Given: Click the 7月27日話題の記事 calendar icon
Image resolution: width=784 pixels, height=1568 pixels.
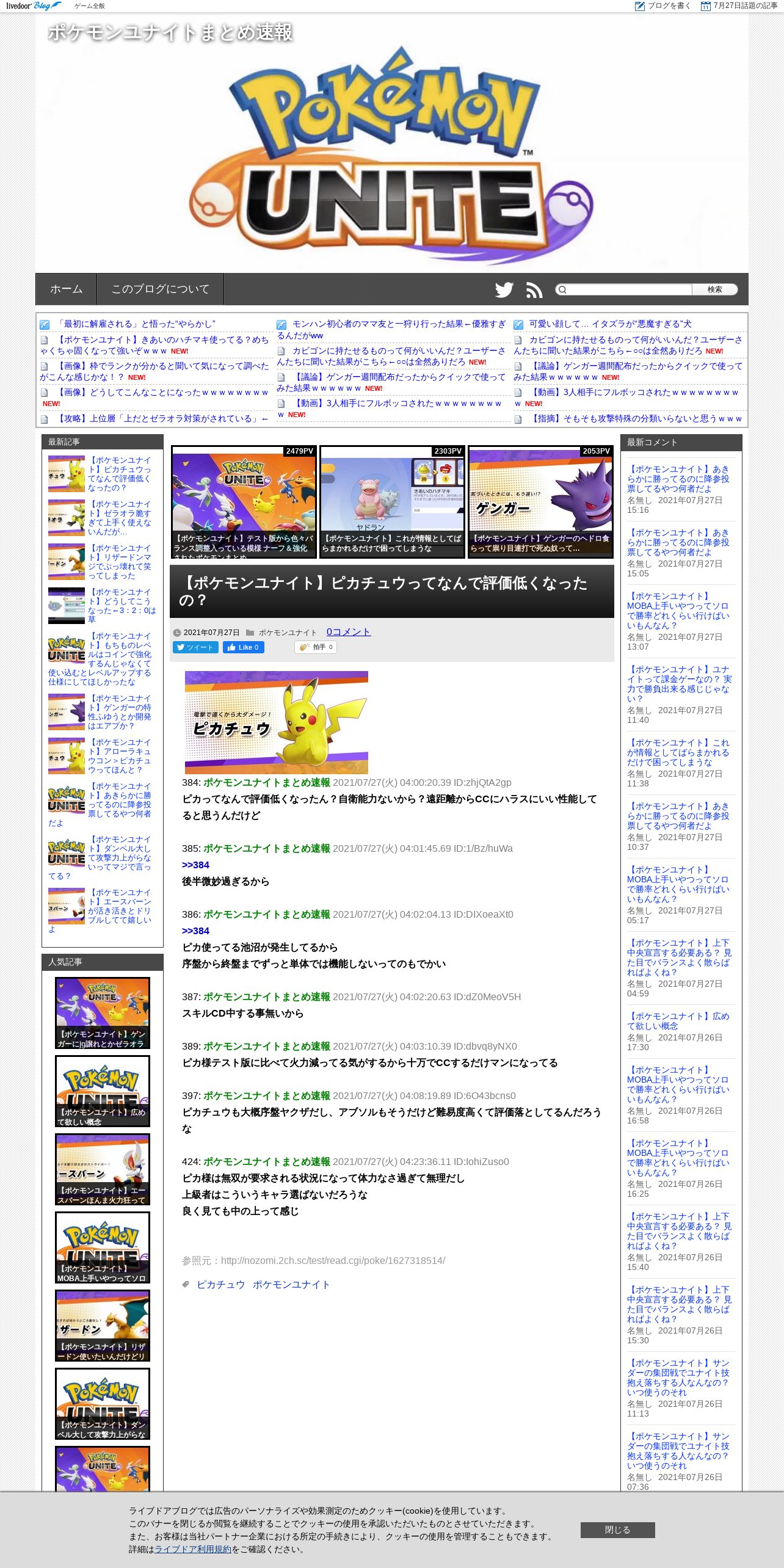Looking at the screenshot, I should click(706, 6).
